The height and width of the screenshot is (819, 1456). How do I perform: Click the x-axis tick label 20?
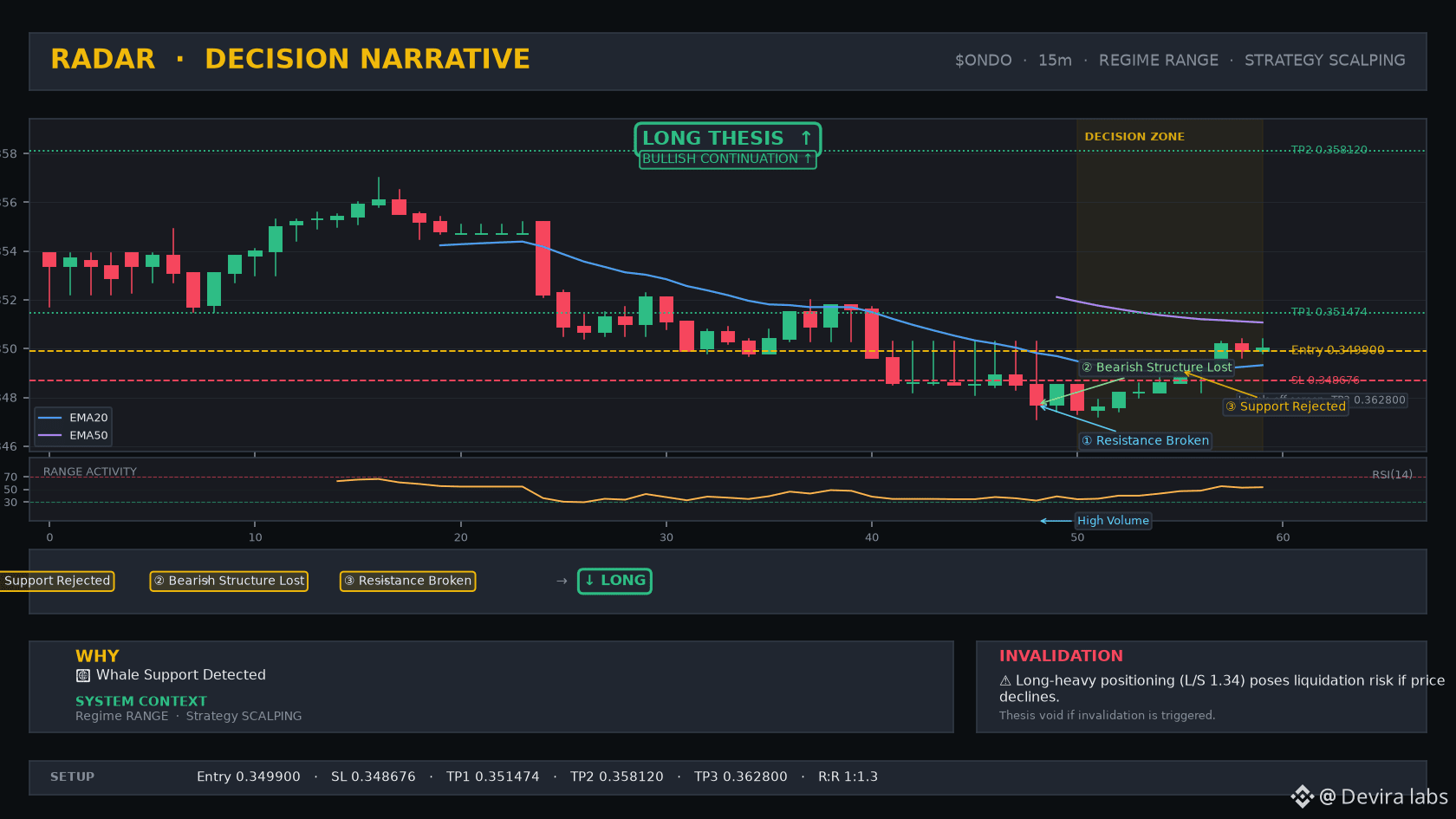pos(461,537)
